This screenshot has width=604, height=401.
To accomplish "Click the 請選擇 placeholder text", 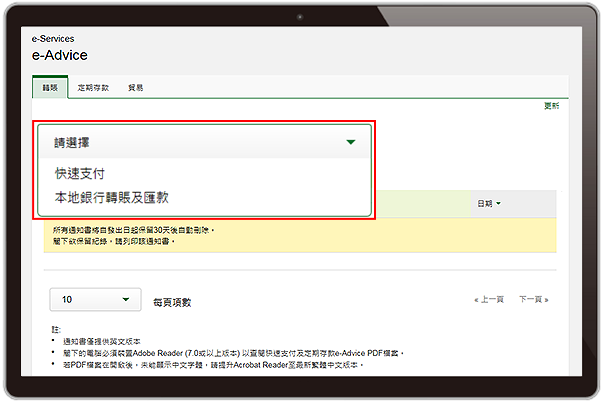I will tap(72, 143).
